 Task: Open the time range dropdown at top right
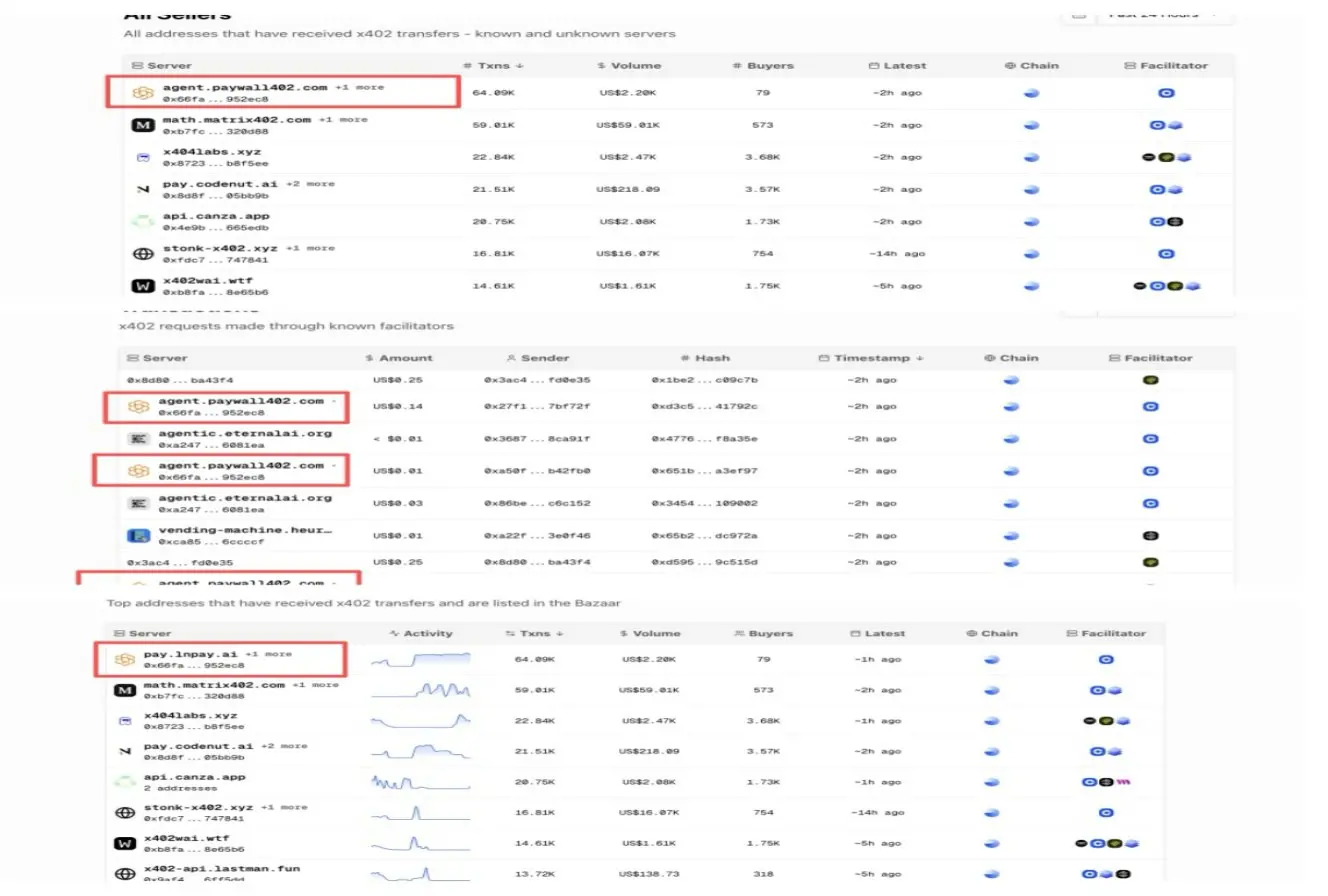tap(1164, 14)
